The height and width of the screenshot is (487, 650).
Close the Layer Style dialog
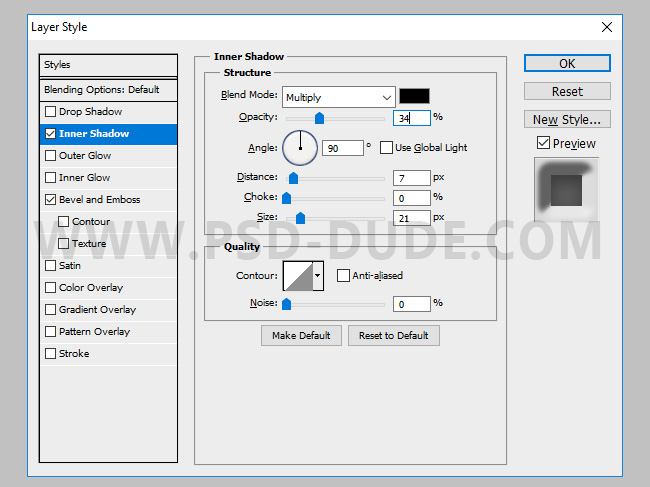pyautogui.click(x=607, y=27)
